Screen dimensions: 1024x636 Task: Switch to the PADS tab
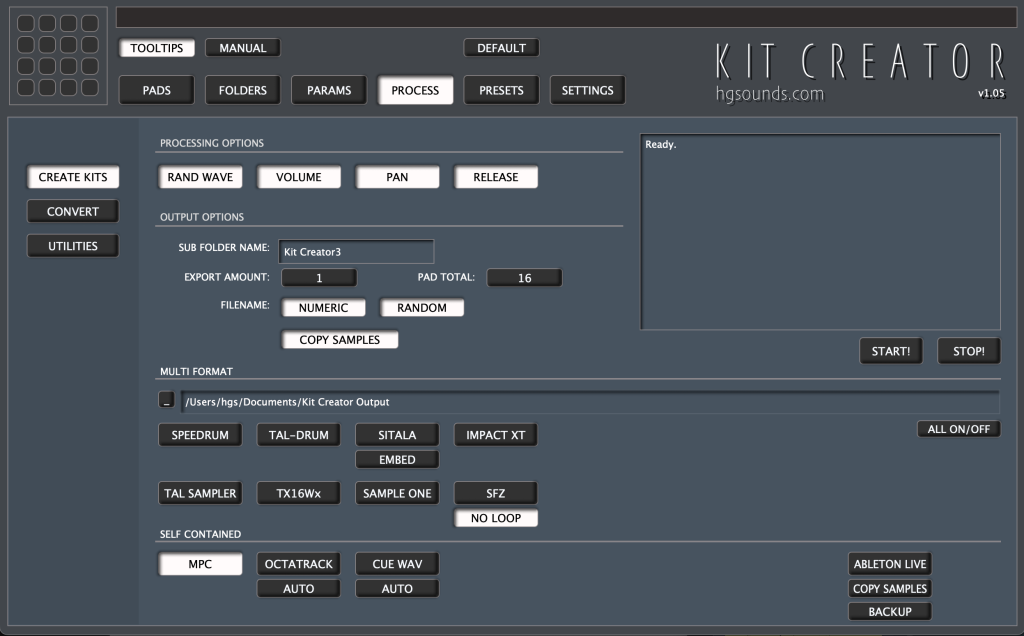coord(156,90)
